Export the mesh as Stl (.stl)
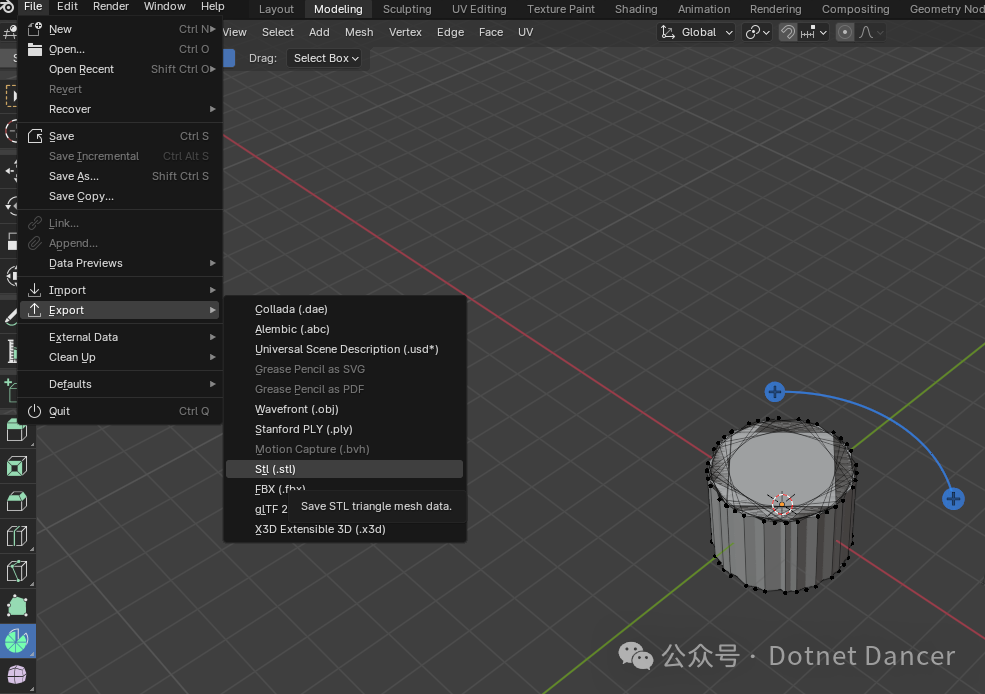 click(275, 468)
